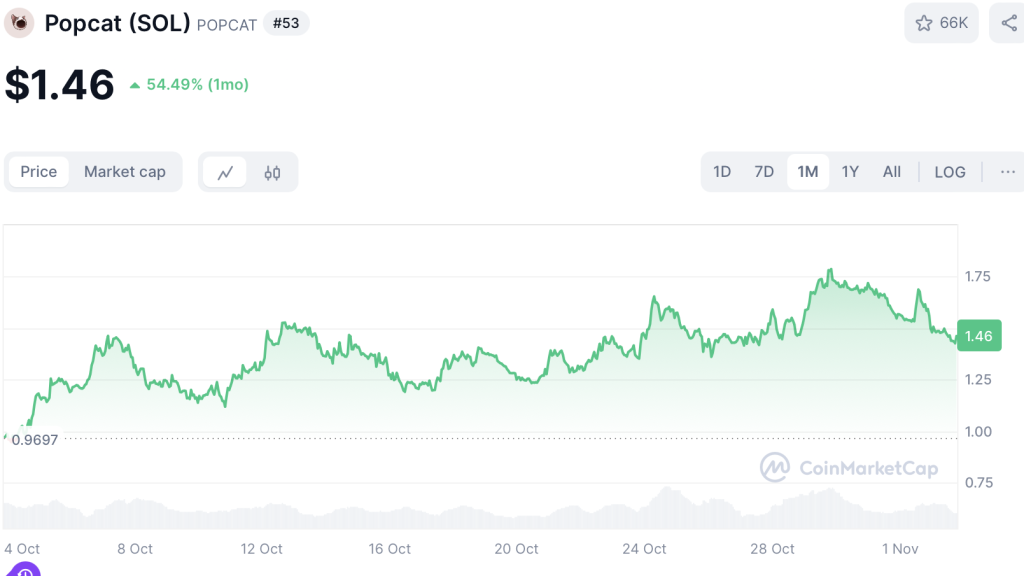Viewport: 1024px width, 576px height.
Task: Click the 4 Oct date label
Action: tap(22, 549)
